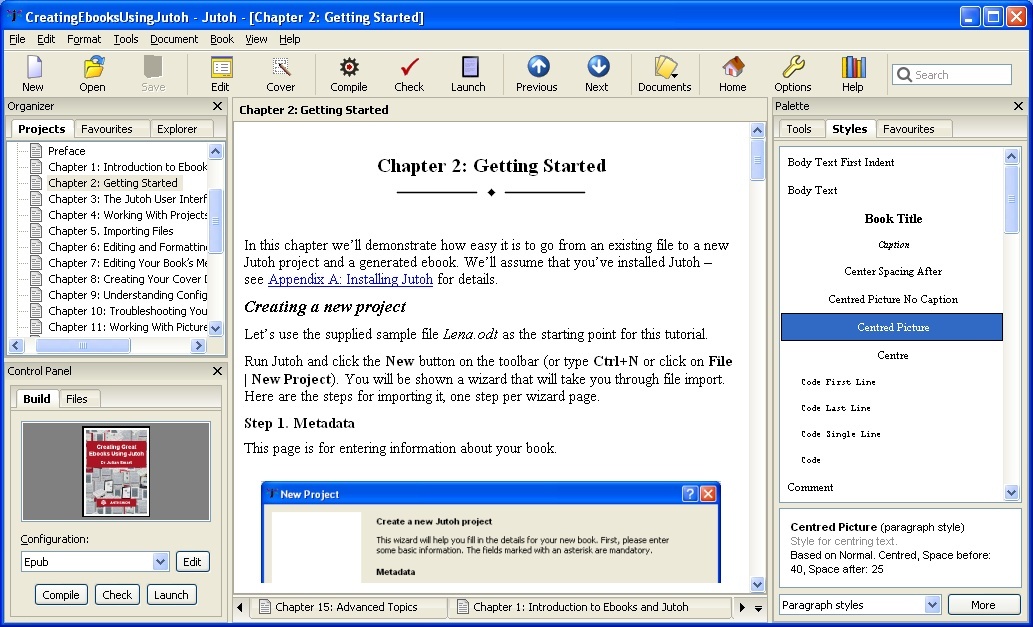Click the Check button in Control Panel
The height and width of the screenshot is (627, 1033).
(117, 595)
